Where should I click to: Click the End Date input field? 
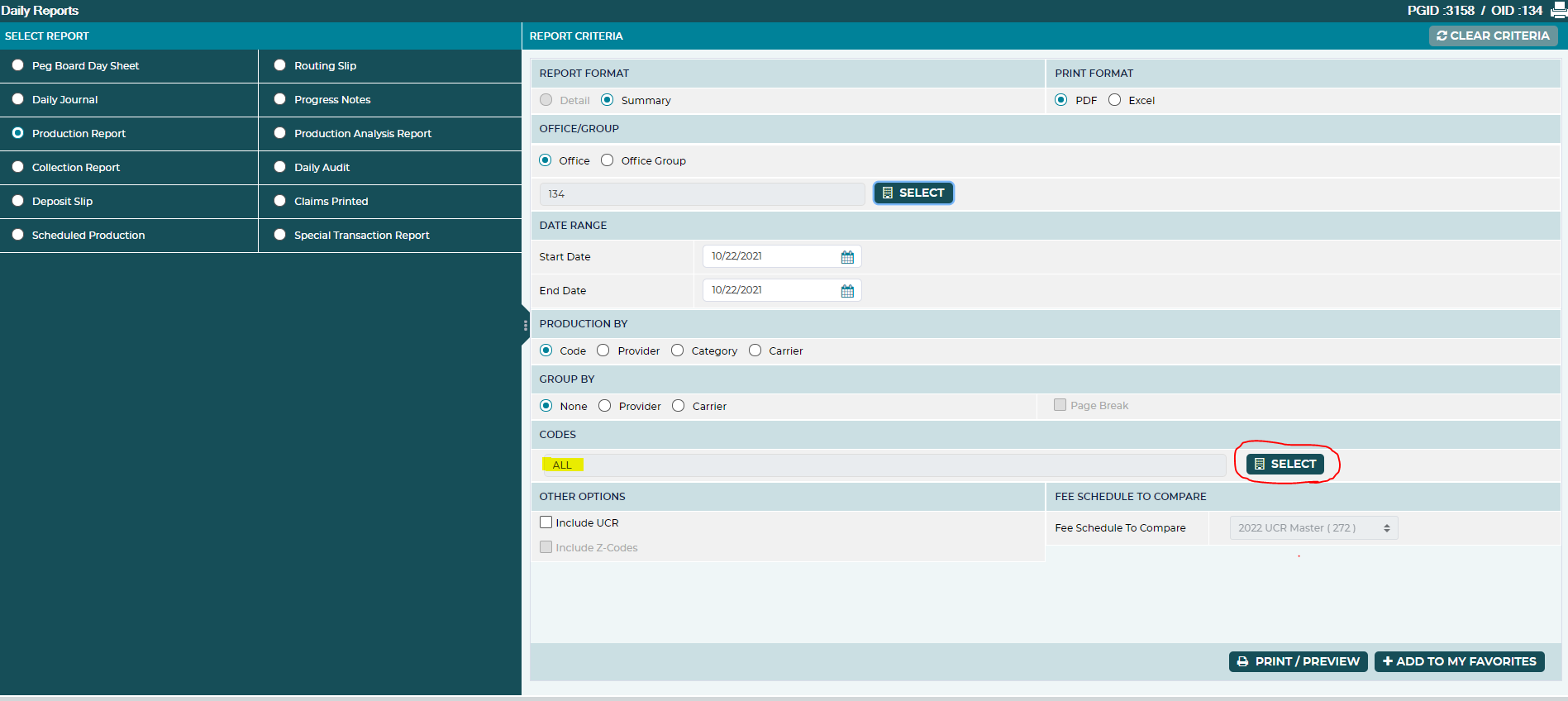coord(782,290)
